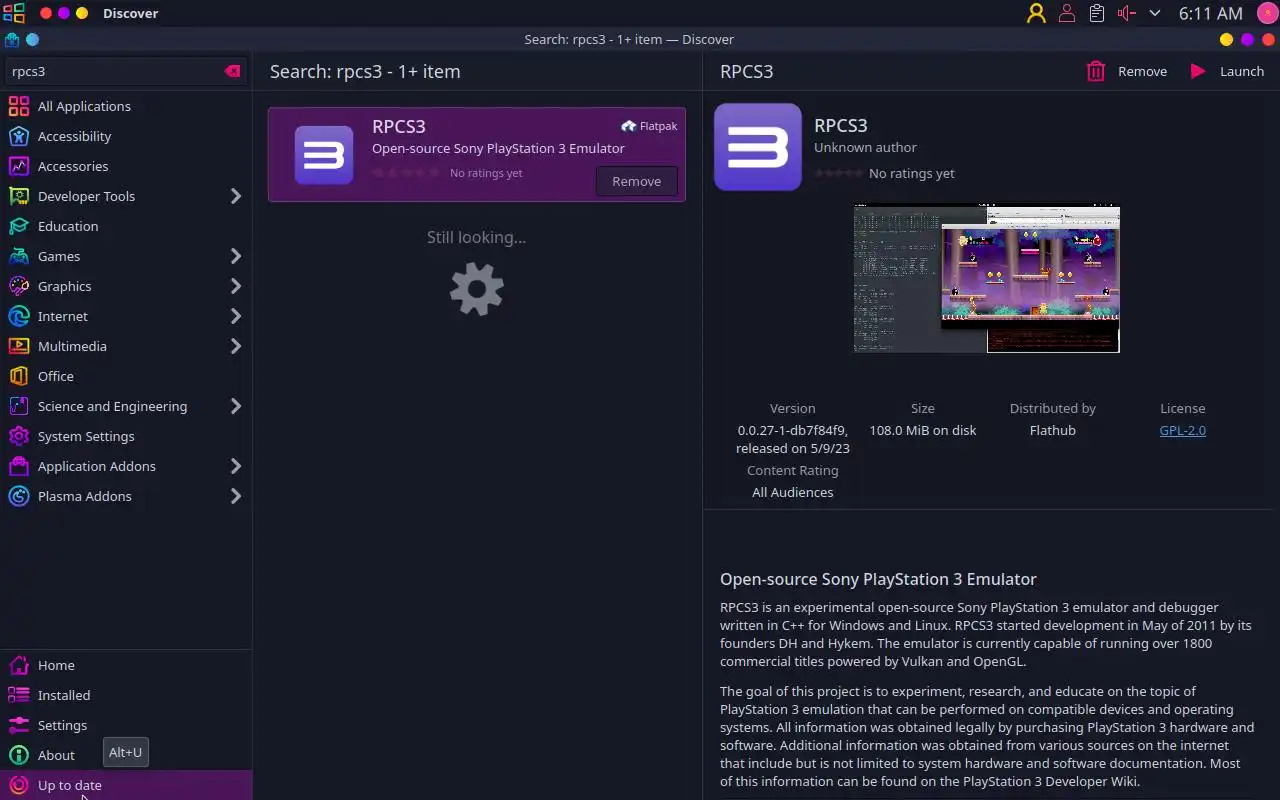Open the RPCS3 screenshot thumbnail
This screenshot has height=800, width=1280.
click(986, 279)
